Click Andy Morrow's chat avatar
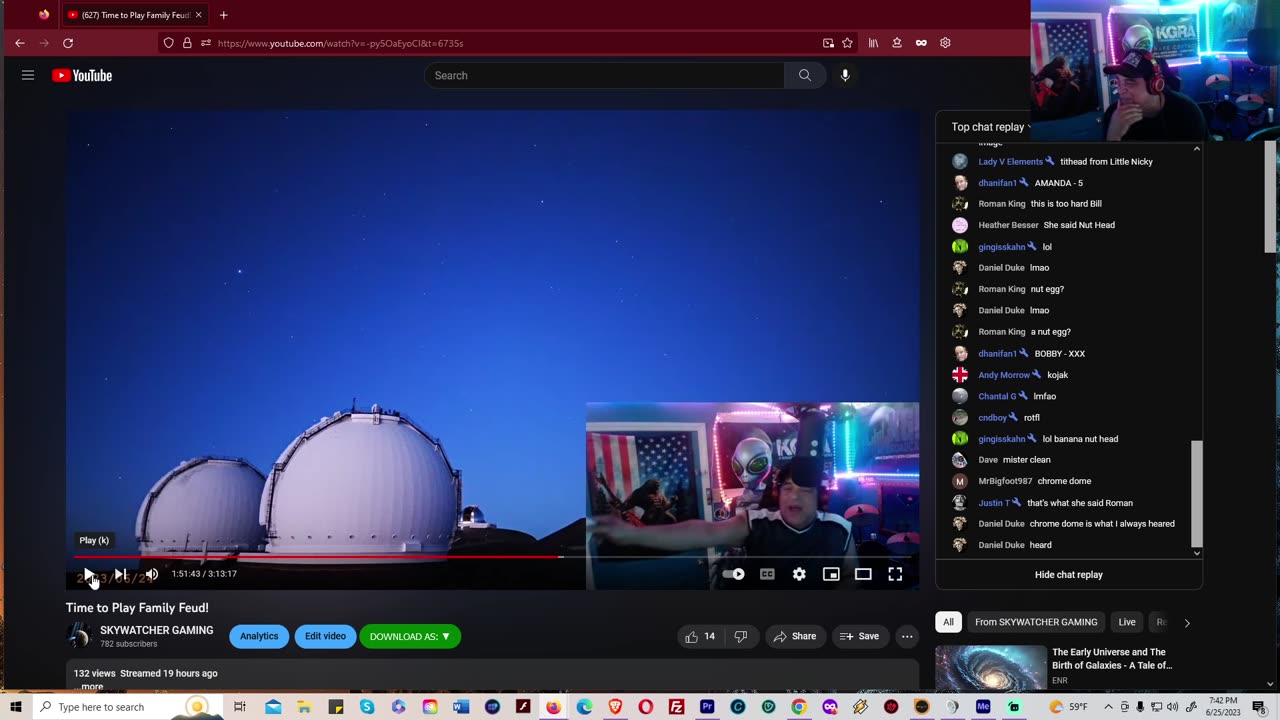Screen dimensions: 1280x720 click(x=960, y=375)
